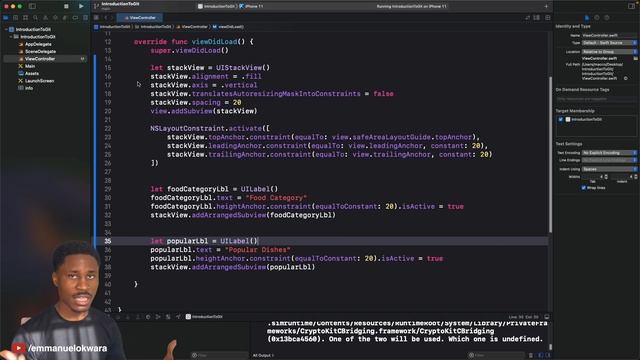This screenshot has height=360, width=640.
Task: Click viewDidLoad() in the jump bar
Action: (x=228, y=27)
